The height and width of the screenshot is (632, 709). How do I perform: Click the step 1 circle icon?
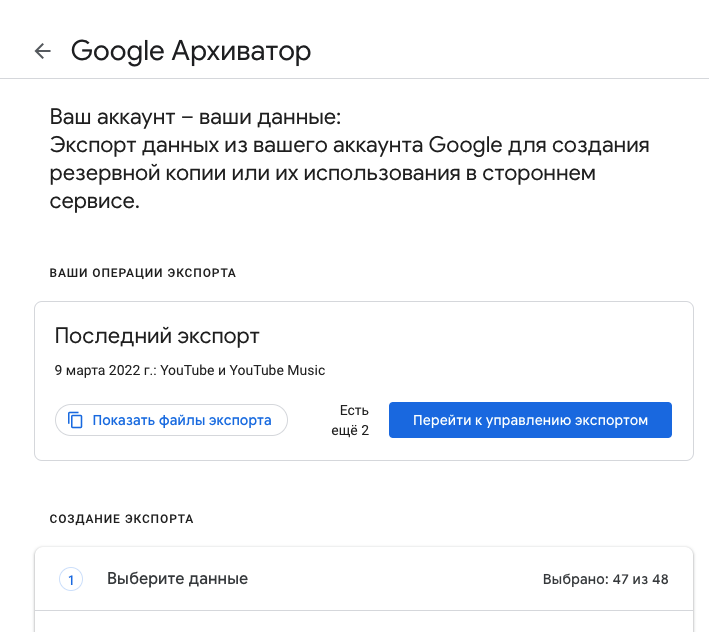pyautogui.click(x=71, y=579)
